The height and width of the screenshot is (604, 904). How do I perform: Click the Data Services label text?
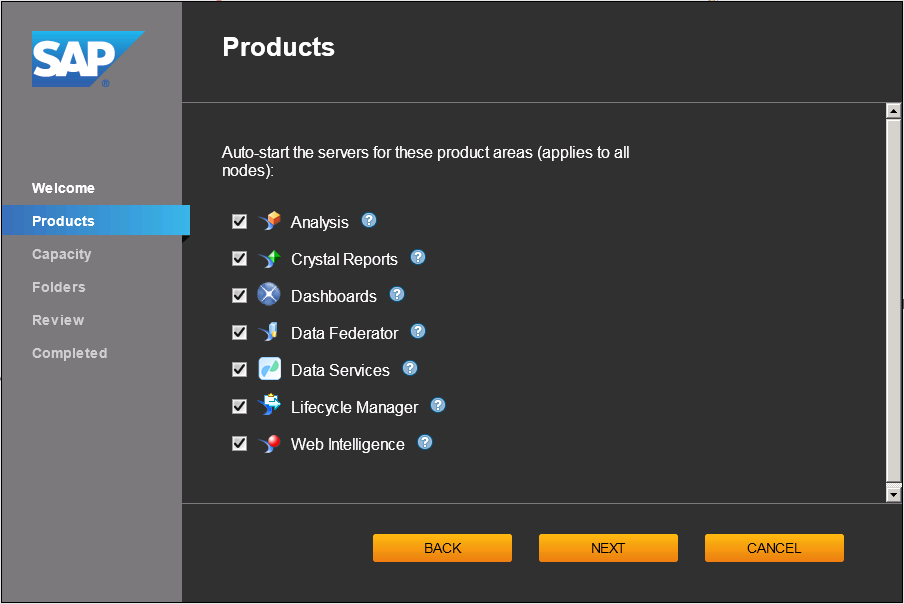coord(340,370)
